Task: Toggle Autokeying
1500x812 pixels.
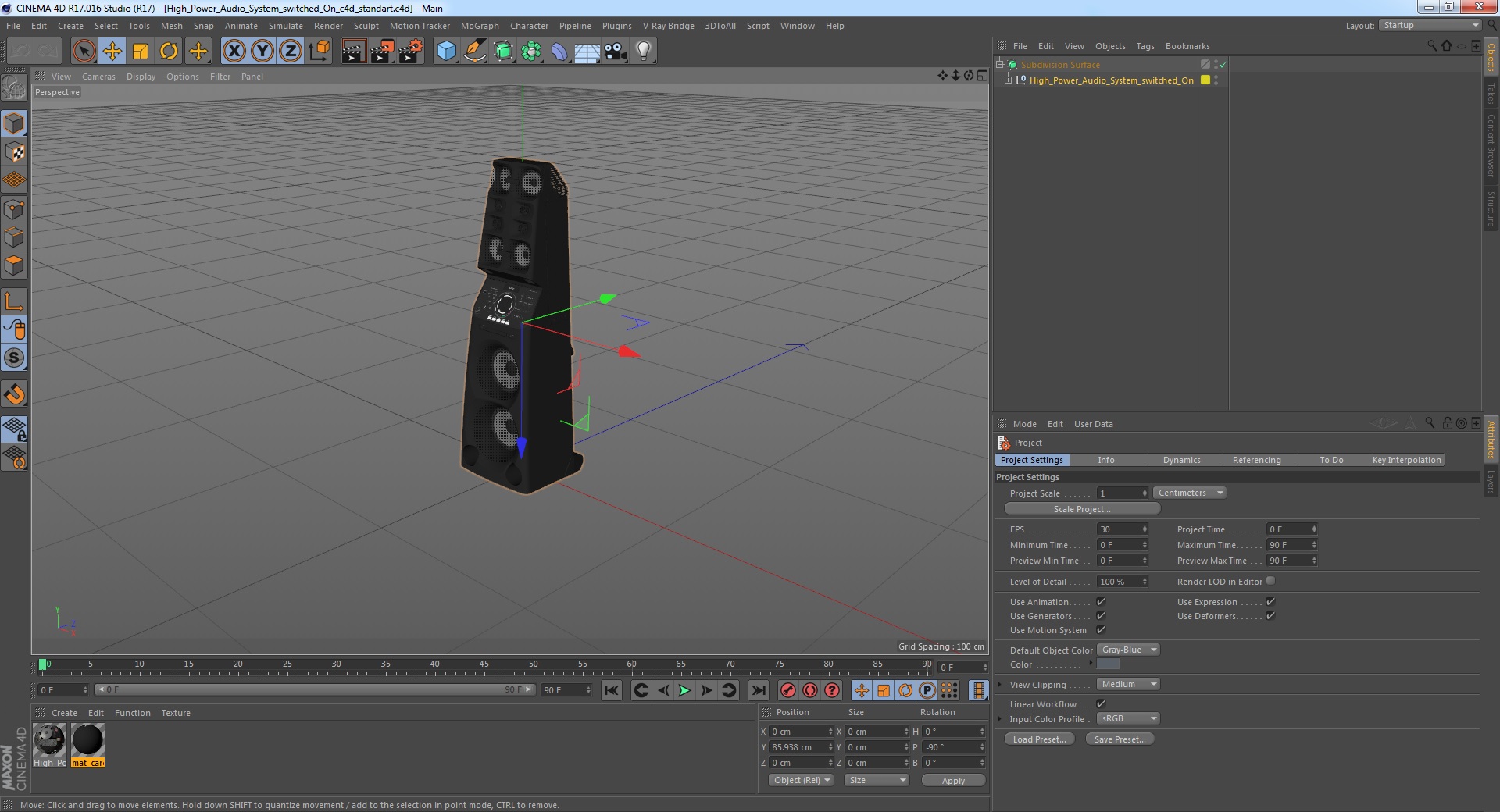Action: coord(810,690)
